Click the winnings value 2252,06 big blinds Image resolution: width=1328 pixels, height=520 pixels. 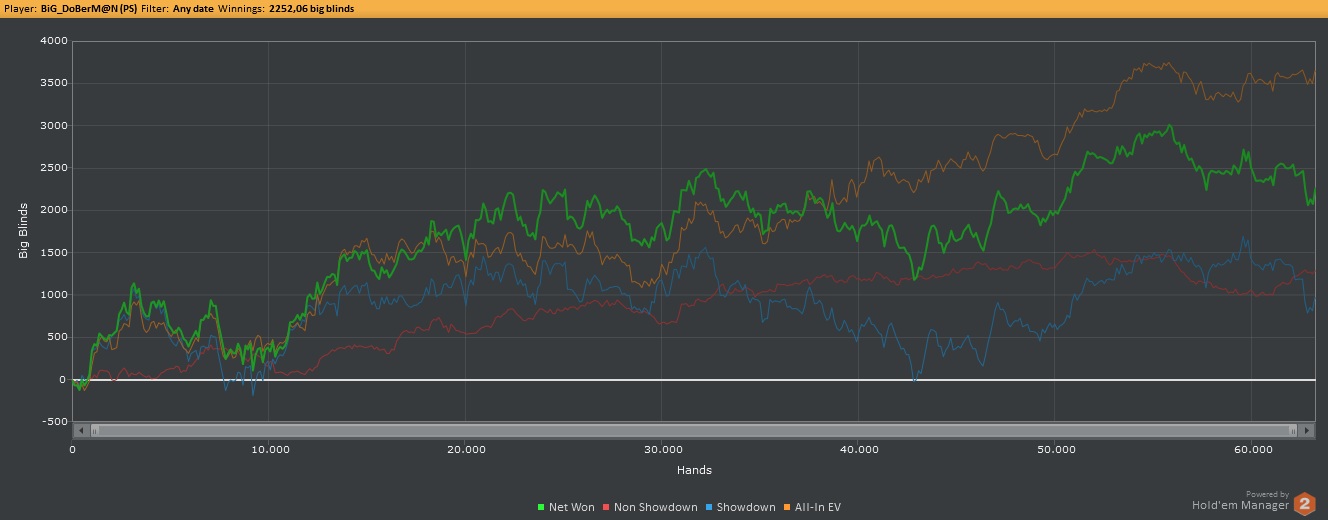[311, 9]
